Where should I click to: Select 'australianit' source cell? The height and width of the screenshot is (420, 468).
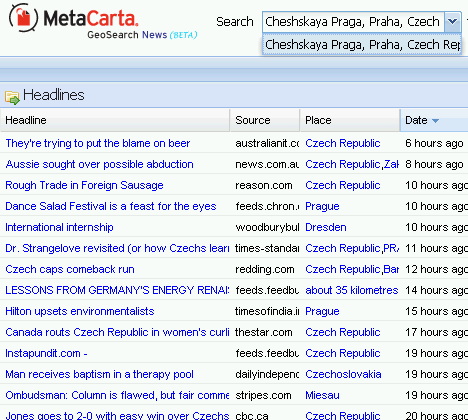[267, 143]
